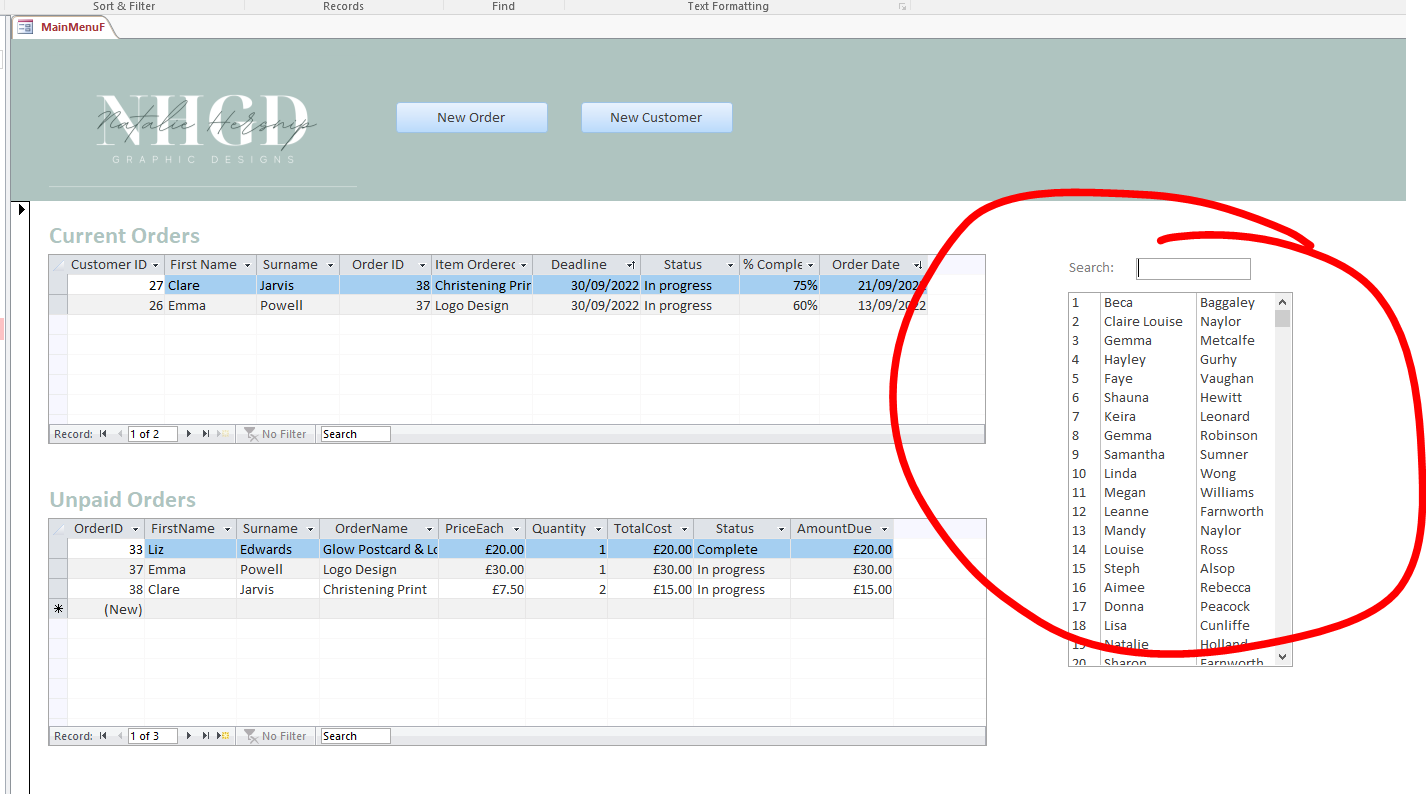Go to first record in Unpaid Orders navigator
Image resolution: width=1426 pixels, height=794 pixels.
point(103,736)
